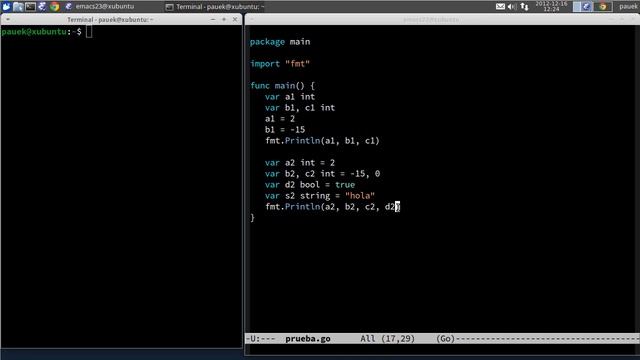Close the Terminal window
The image size is (640, 360).
coord(235,19)
